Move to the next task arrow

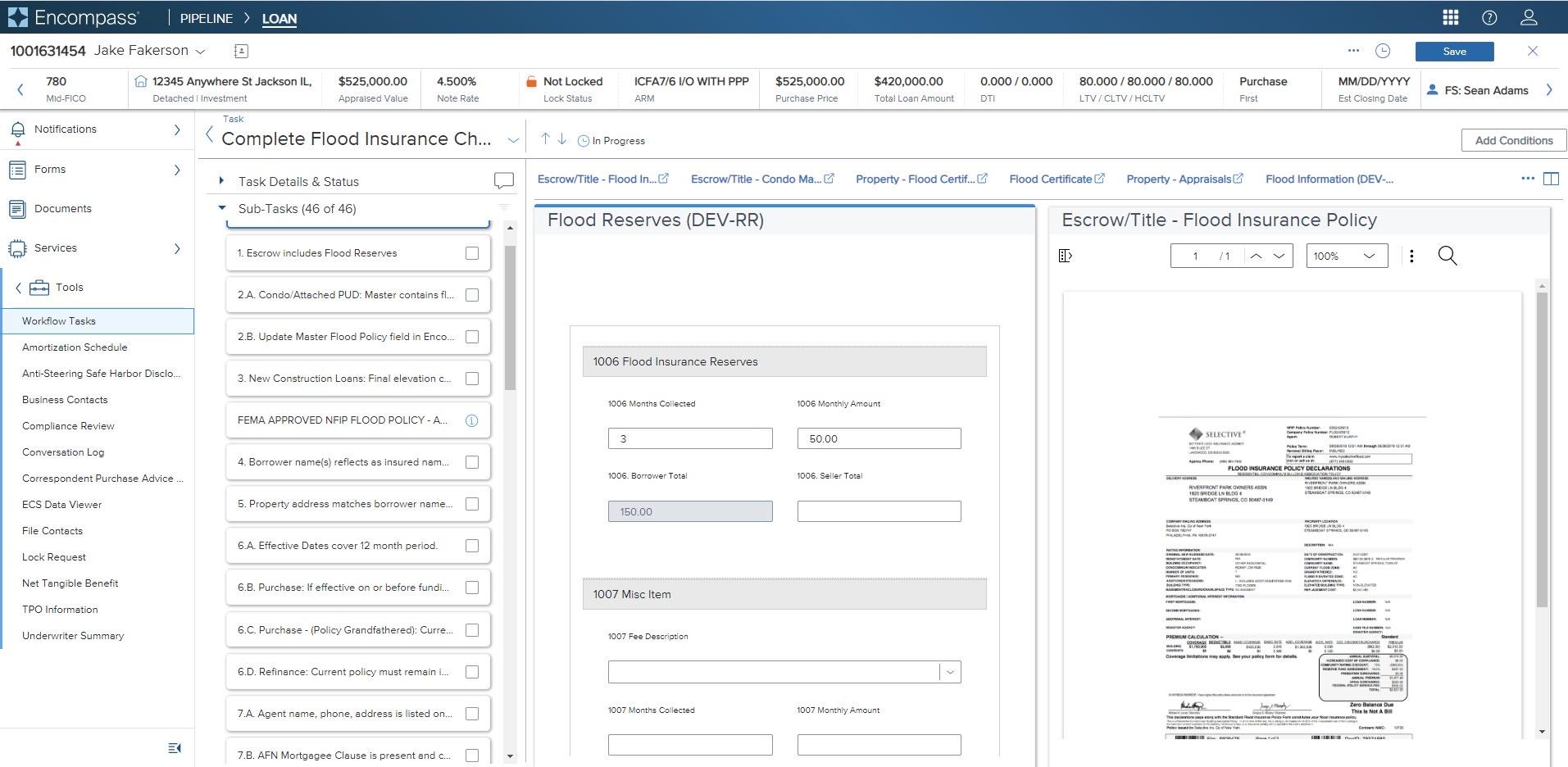click(x=562, y=139)
